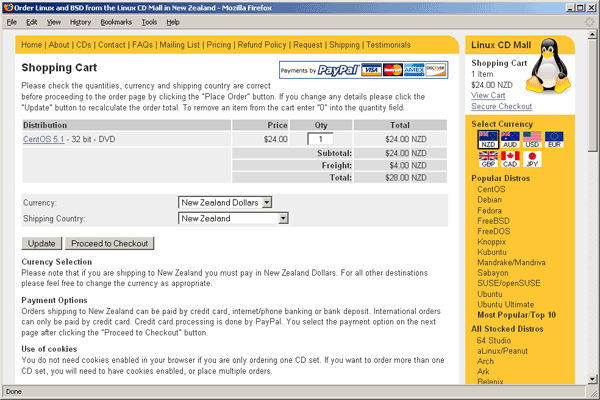Open the Ark distro link
The height and width of the screenshot is (400, 600).
[x=483, y=371]
